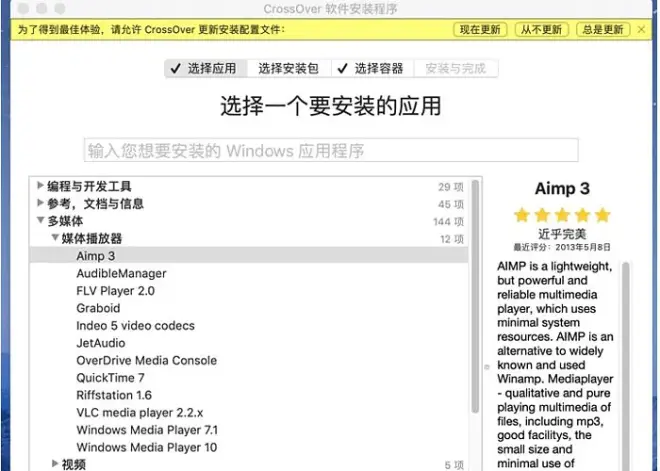
Task: Choose the 总是更新 option
Action: click(603, 29)
